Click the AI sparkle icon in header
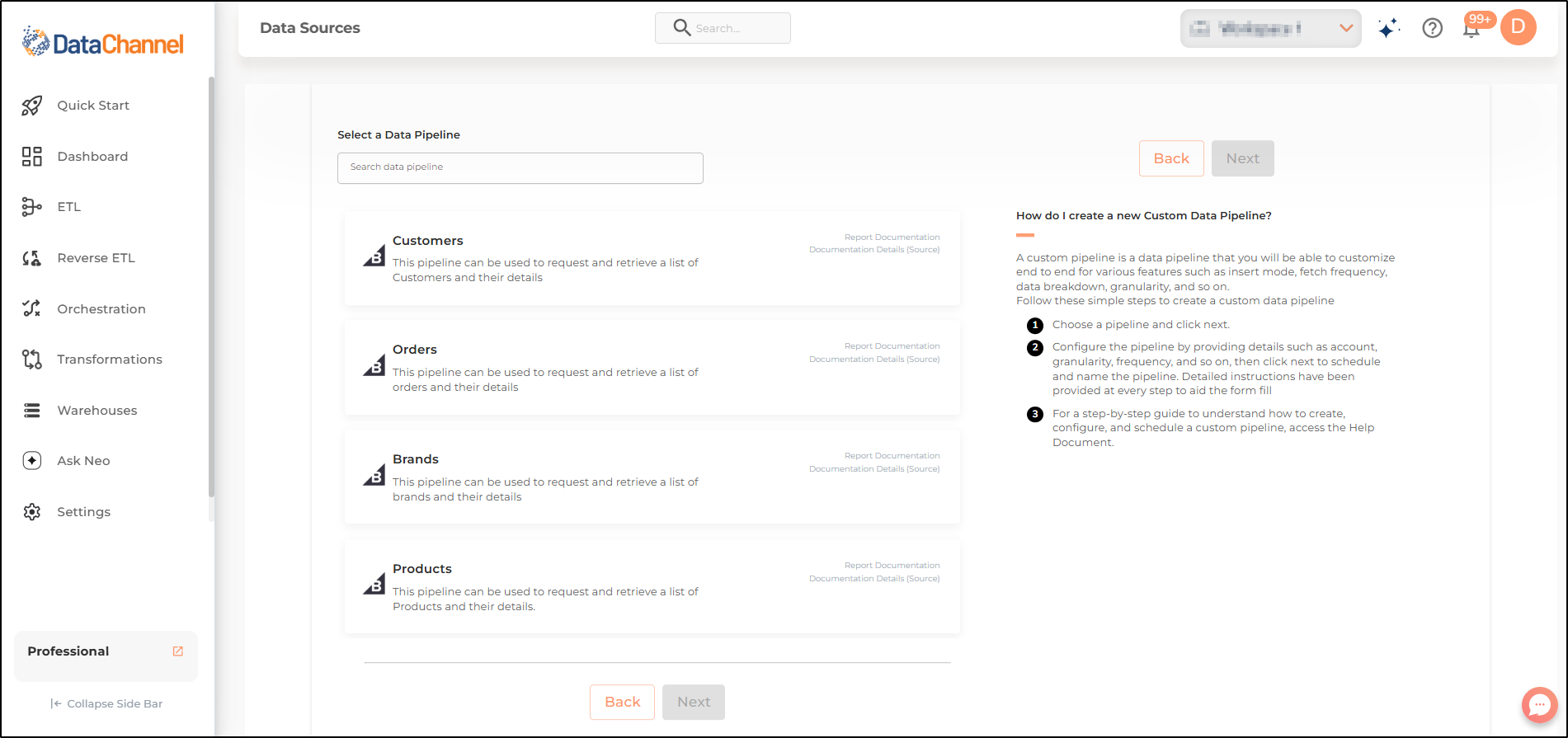Screen dimensions: 1568x738 pos(1389,29)
